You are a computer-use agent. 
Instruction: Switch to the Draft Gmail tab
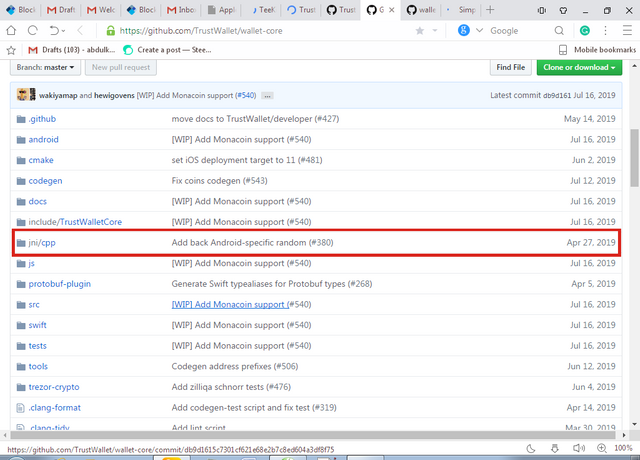(x=61, y=10)
